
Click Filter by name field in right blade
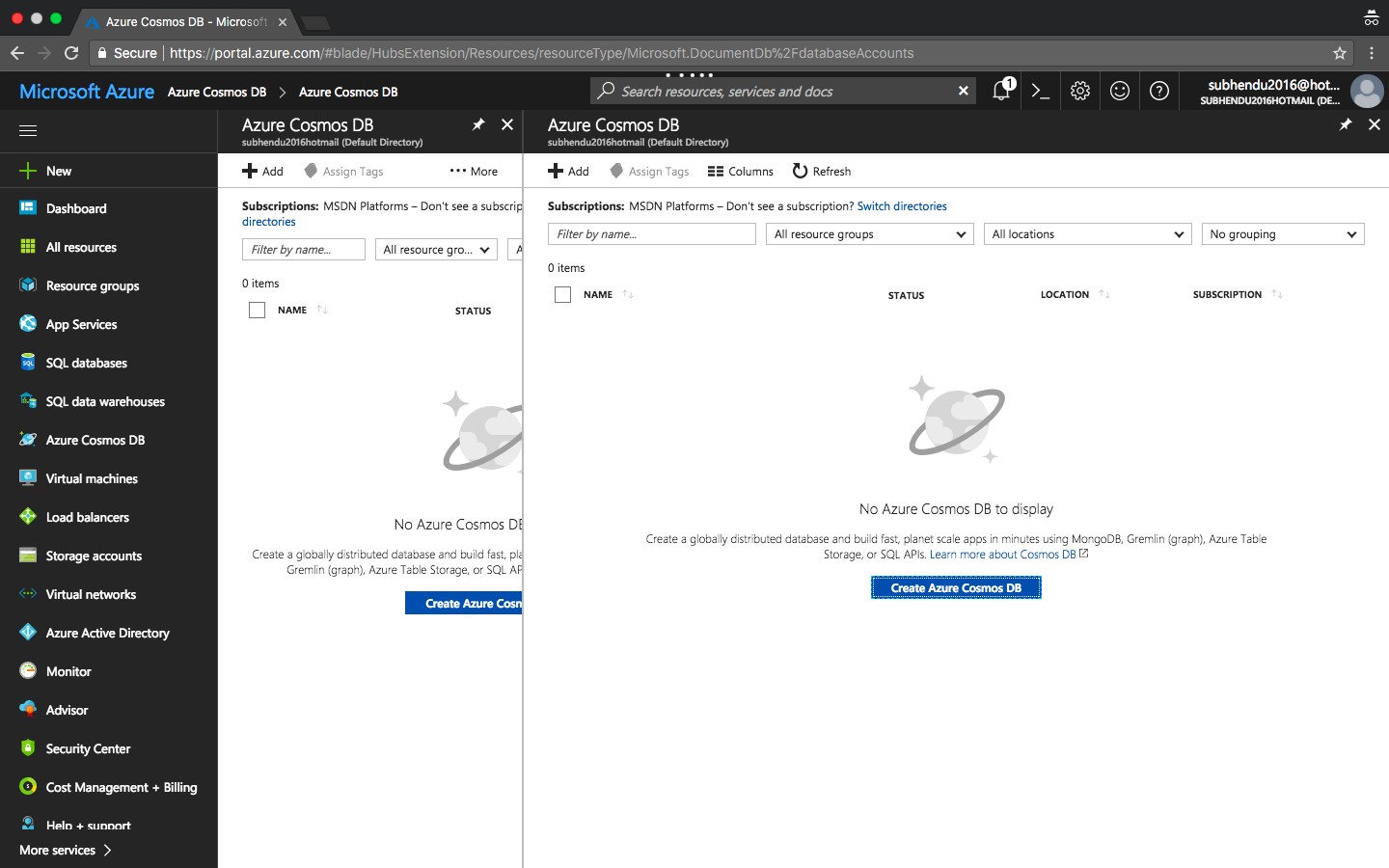click(652, 234)
